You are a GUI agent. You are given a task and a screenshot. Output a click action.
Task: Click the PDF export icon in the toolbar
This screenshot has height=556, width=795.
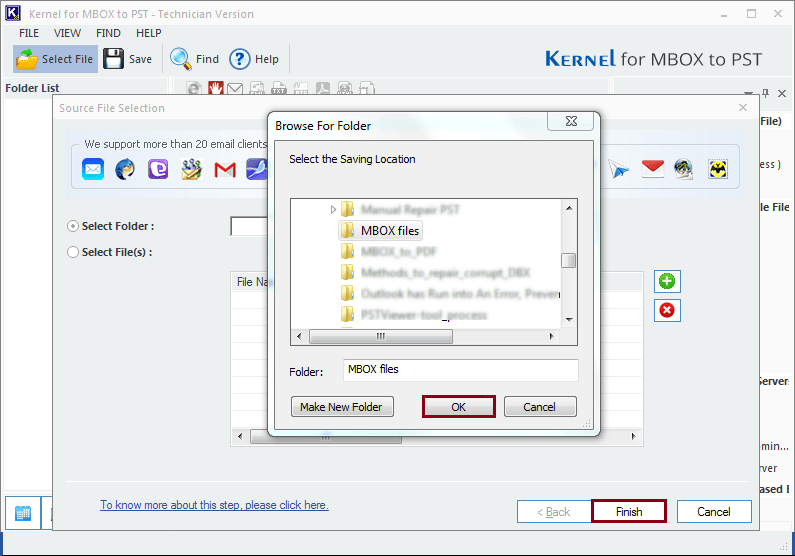click(x=323, y=88)
